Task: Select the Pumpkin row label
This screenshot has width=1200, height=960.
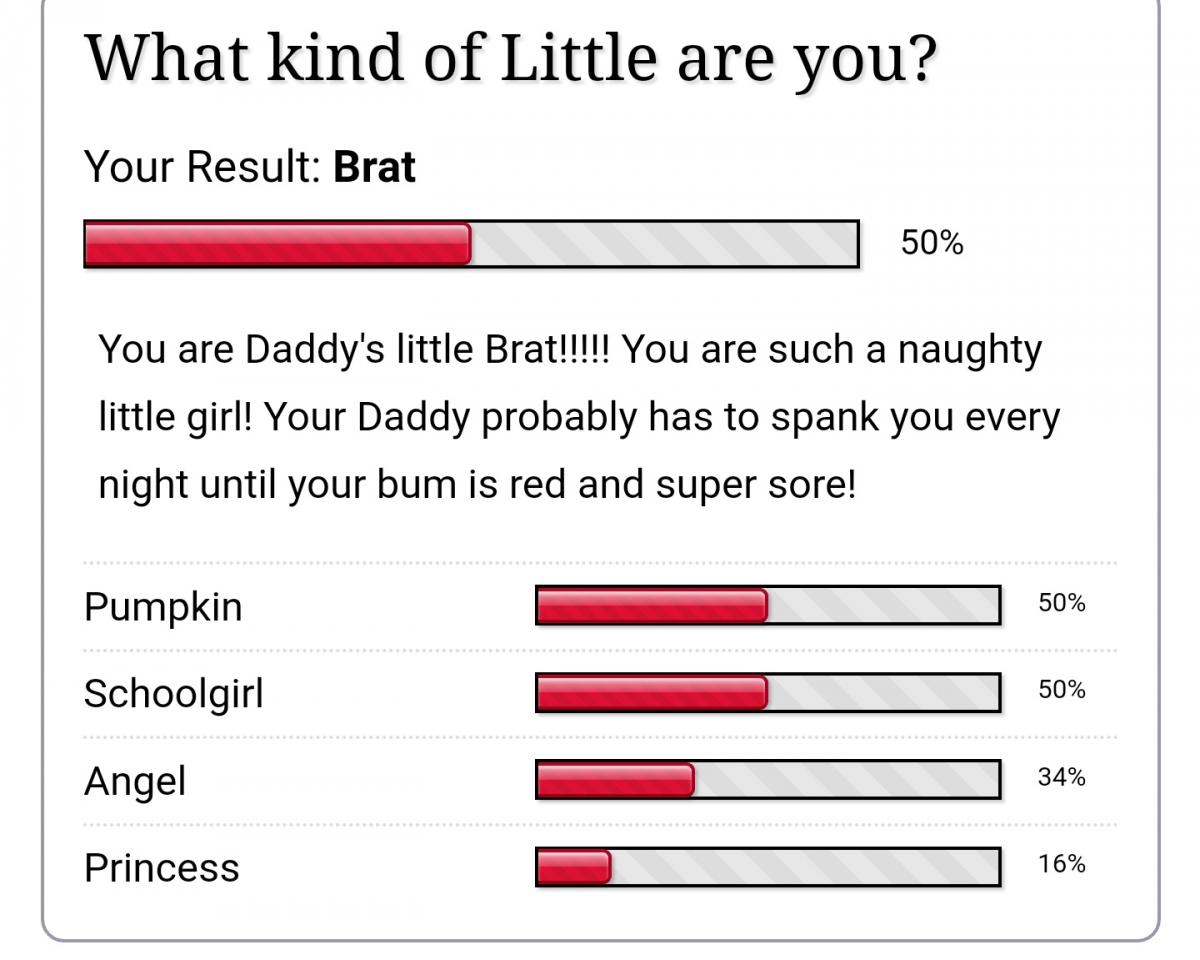Action: pos(163,607)
